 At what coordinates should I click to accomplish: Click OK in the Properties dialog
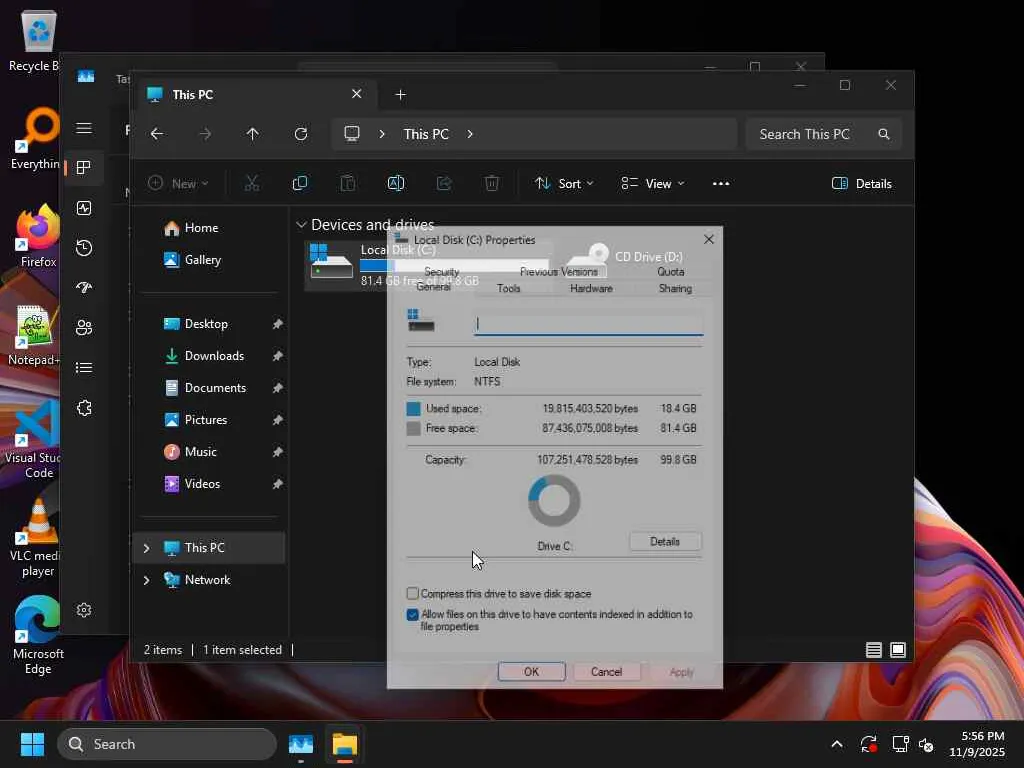[532, 671]
